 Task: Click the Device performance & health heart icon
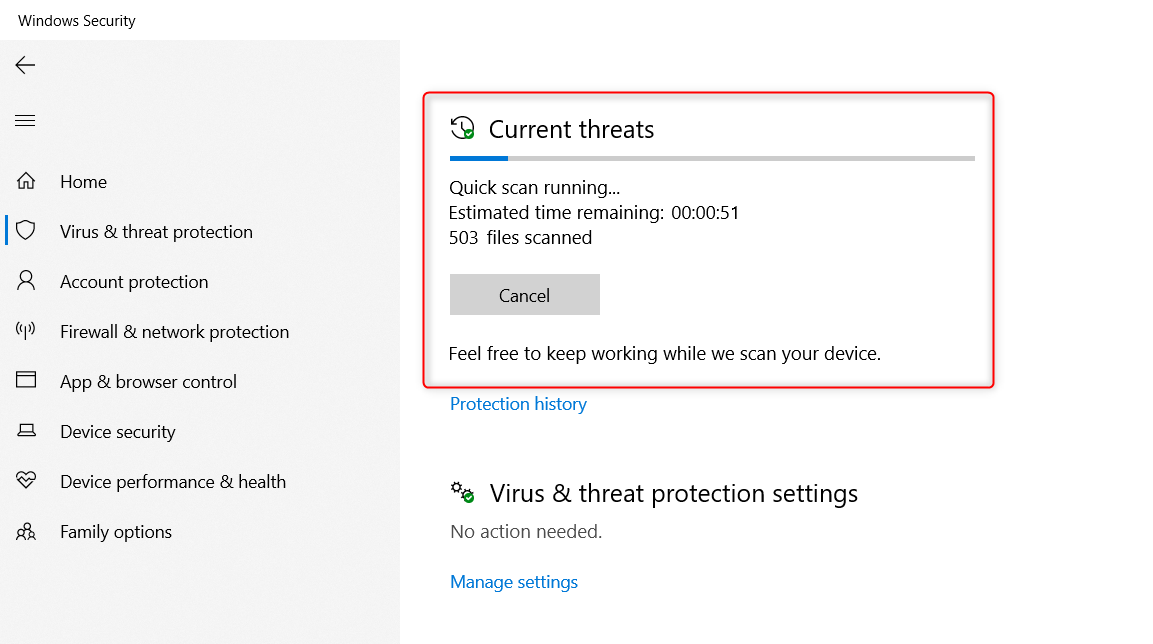[25, 481]
